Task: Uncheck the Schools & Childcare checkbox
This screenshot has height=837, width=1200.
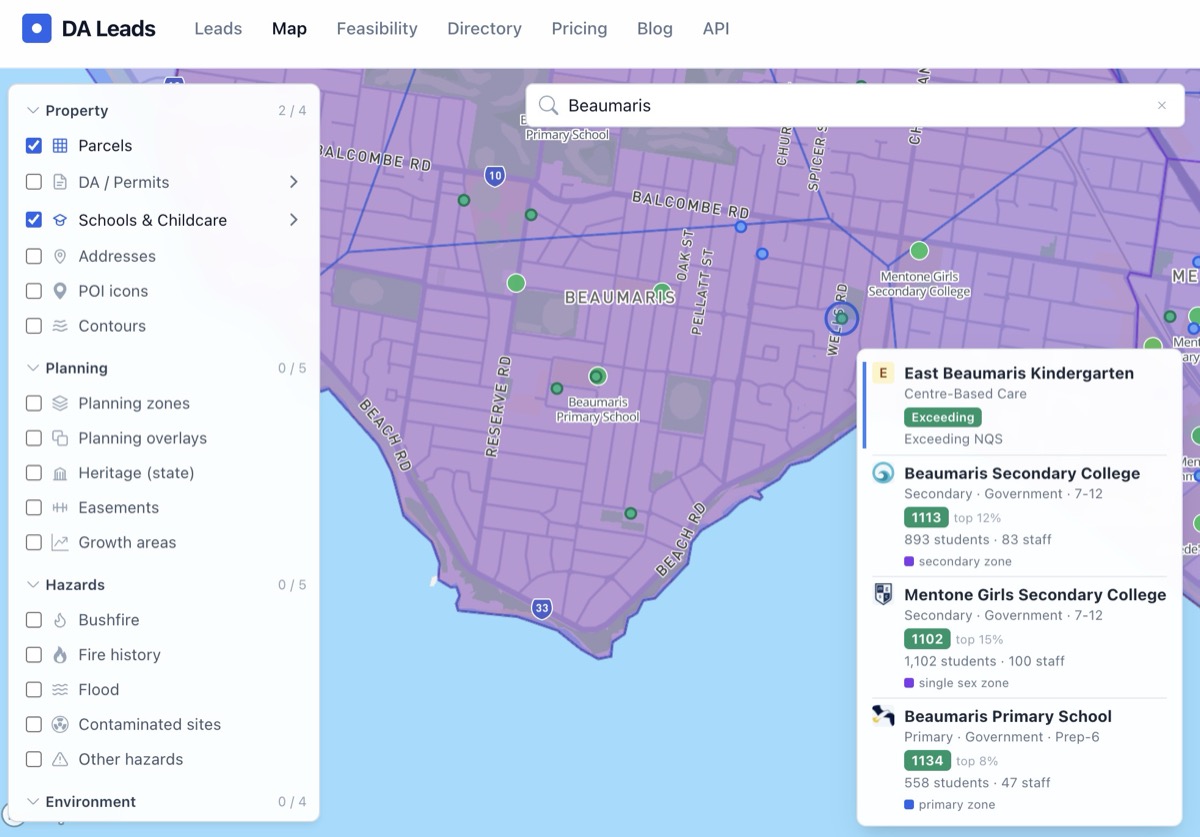Action: pos(34,220)
